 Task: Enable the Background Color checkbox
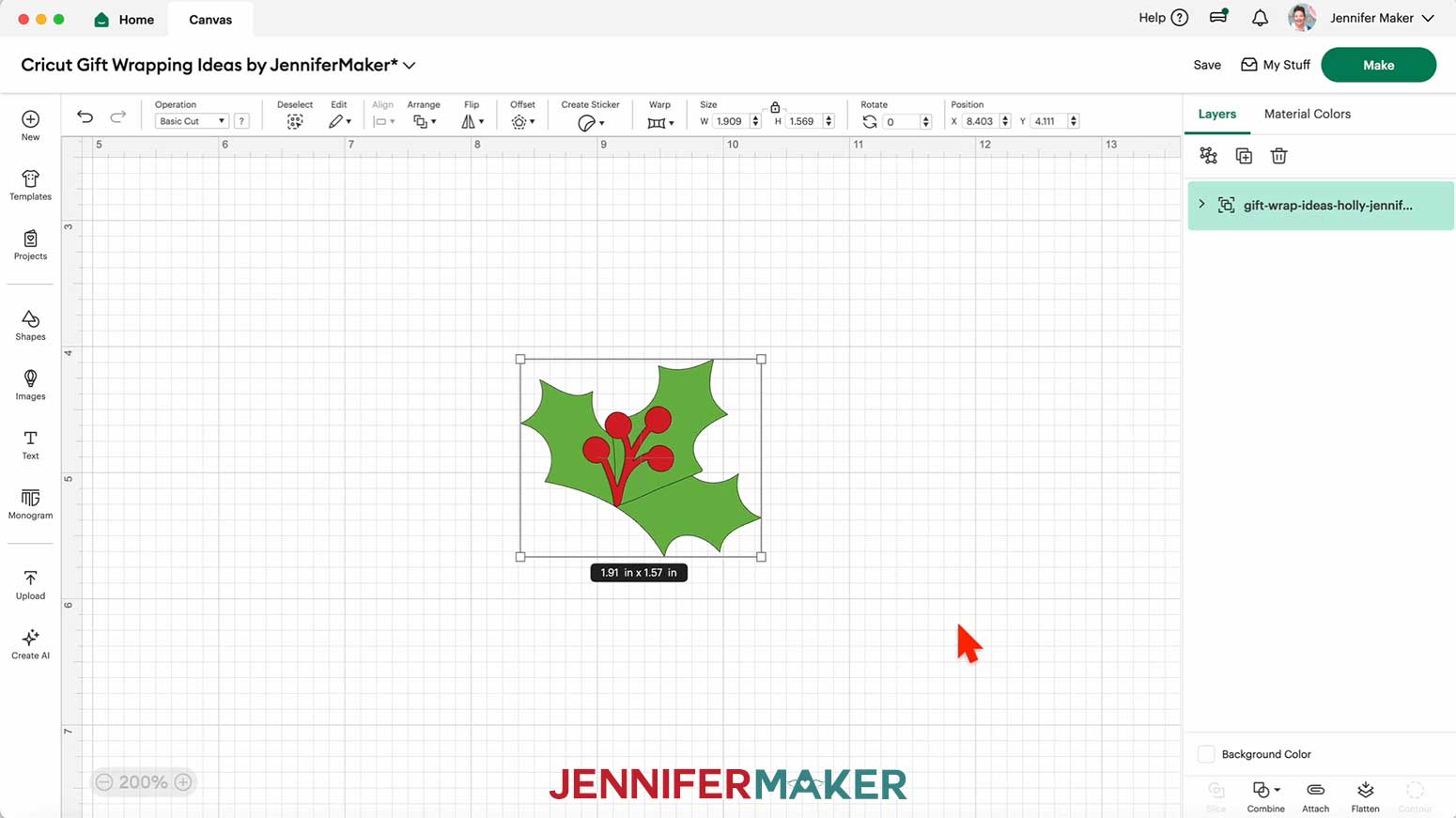pyautogui.click(x=1206, y=754)
